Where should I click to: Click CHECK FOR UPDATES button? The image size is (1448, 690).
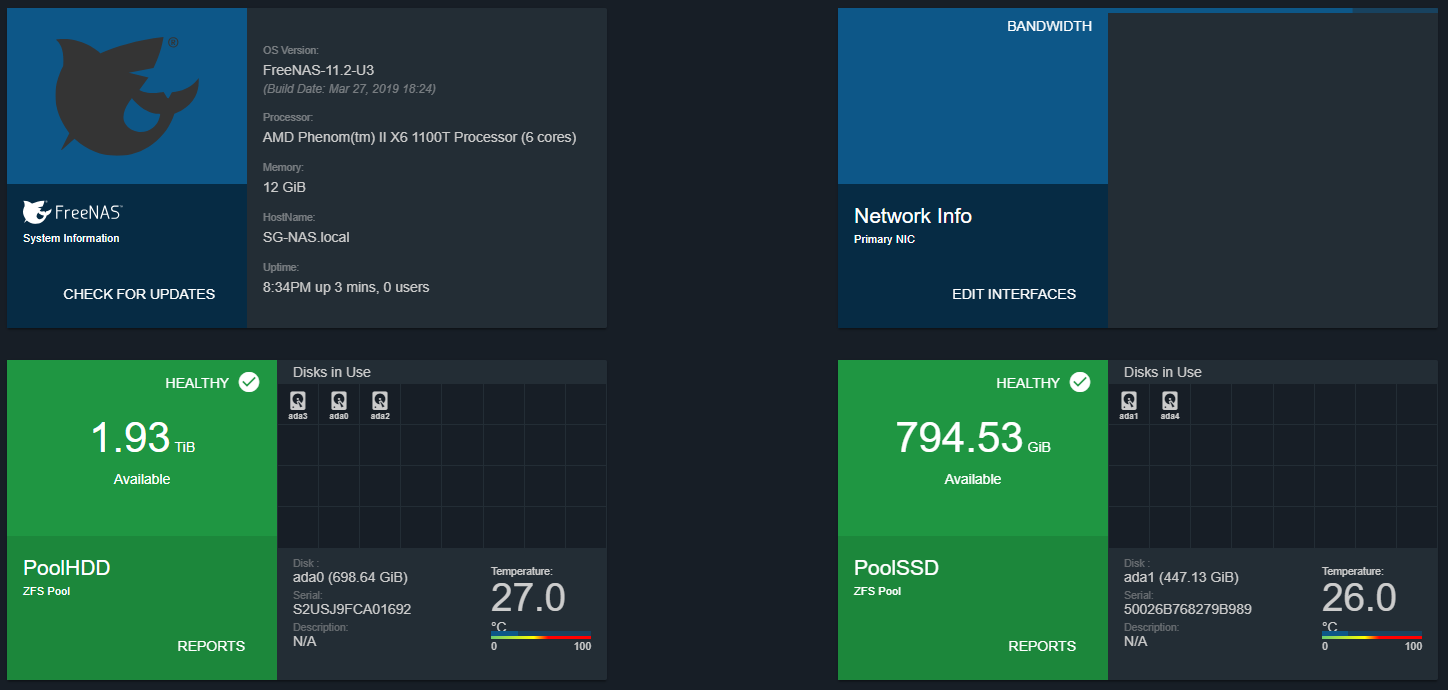coord(139,294)
